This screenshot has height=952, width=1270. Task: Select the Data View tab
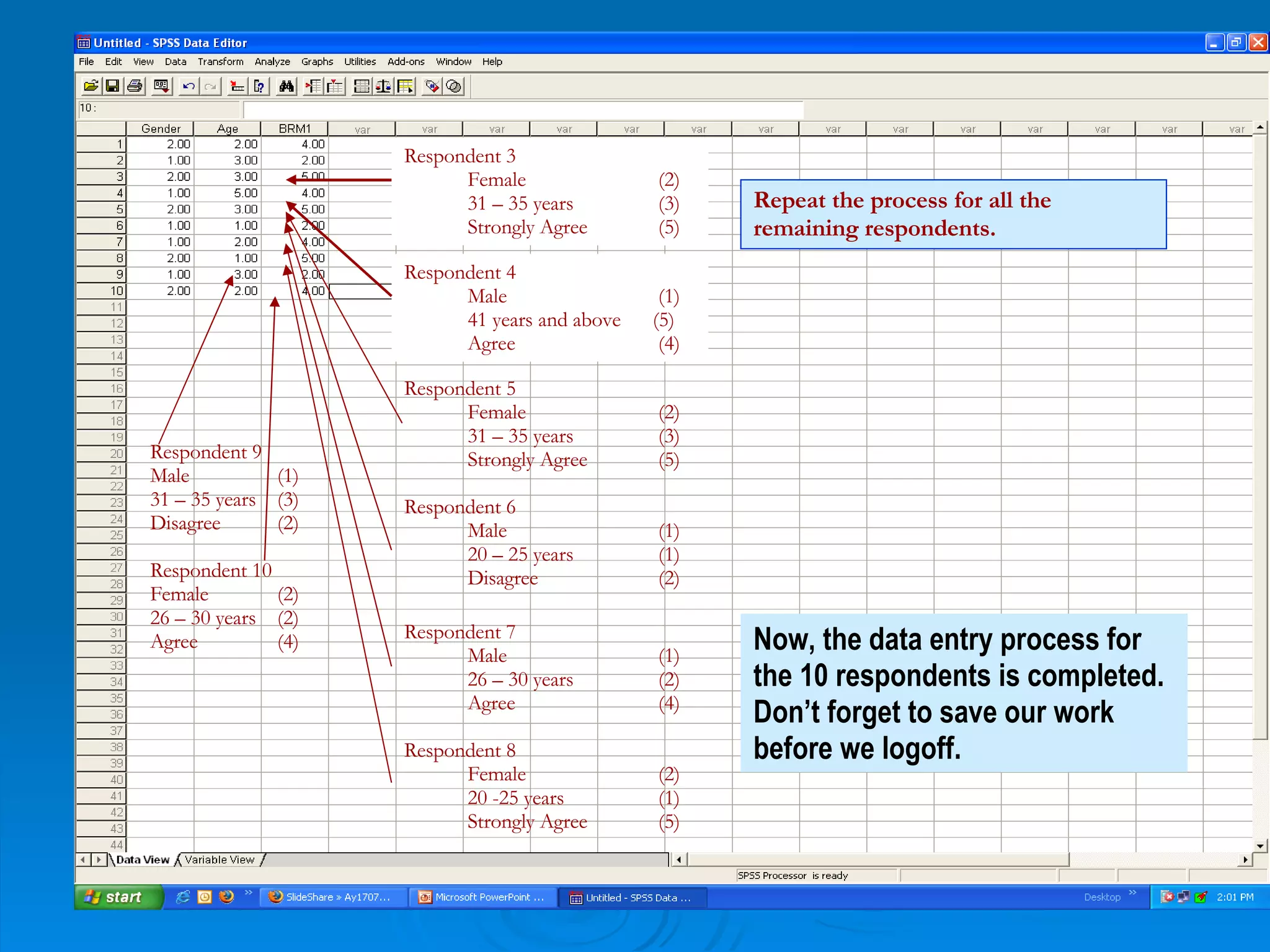click(143, 860)
